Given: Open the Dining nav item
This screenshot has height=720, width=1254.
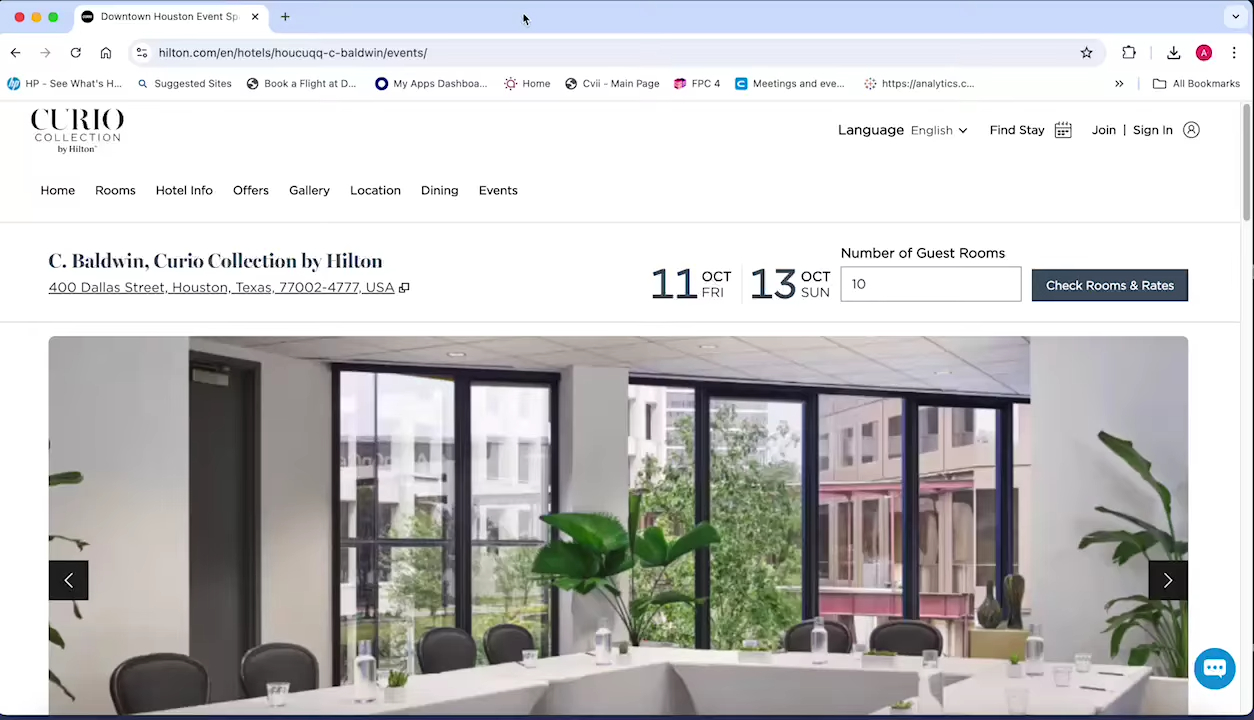Looking at the screenshot, I should 439,190.
